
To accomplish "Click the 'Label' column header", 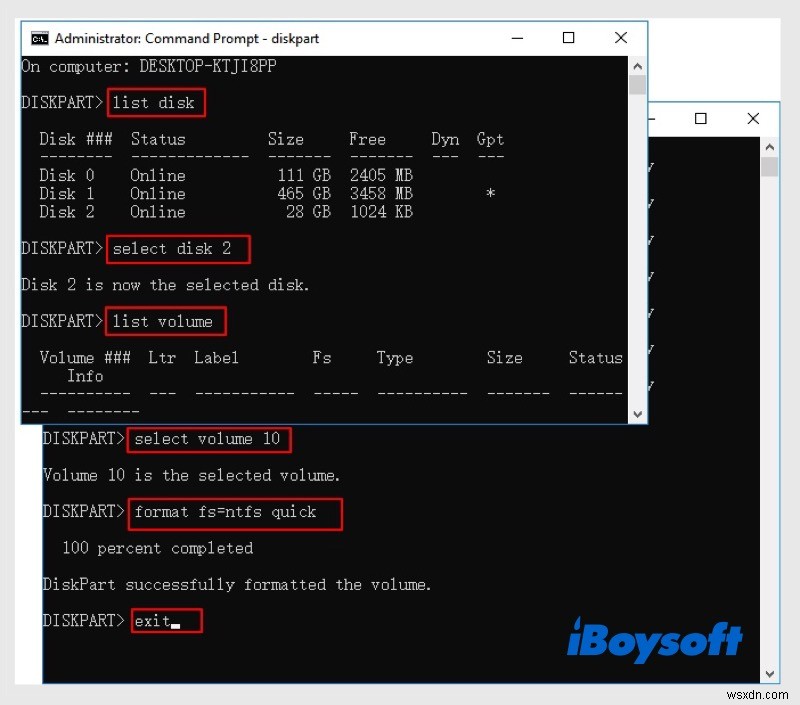I will click(216, 358).
